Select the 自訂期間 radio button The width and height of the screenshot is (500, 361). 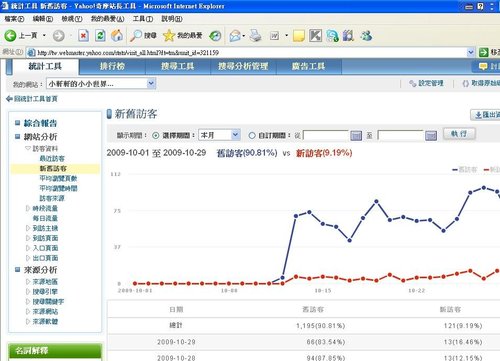click(x=252, y=135)
